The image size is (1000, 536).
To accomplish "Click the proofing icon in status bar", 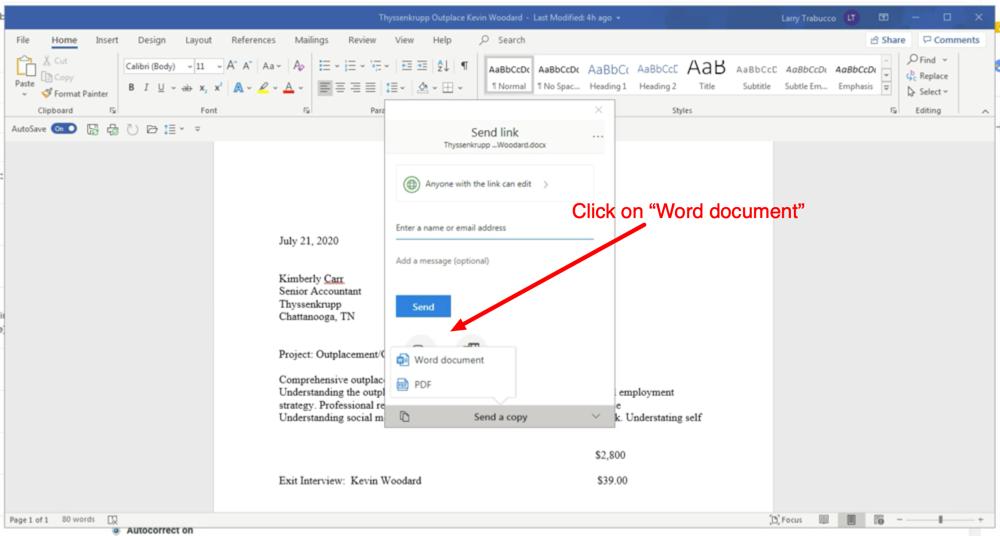I will click(x=113, y=519).
